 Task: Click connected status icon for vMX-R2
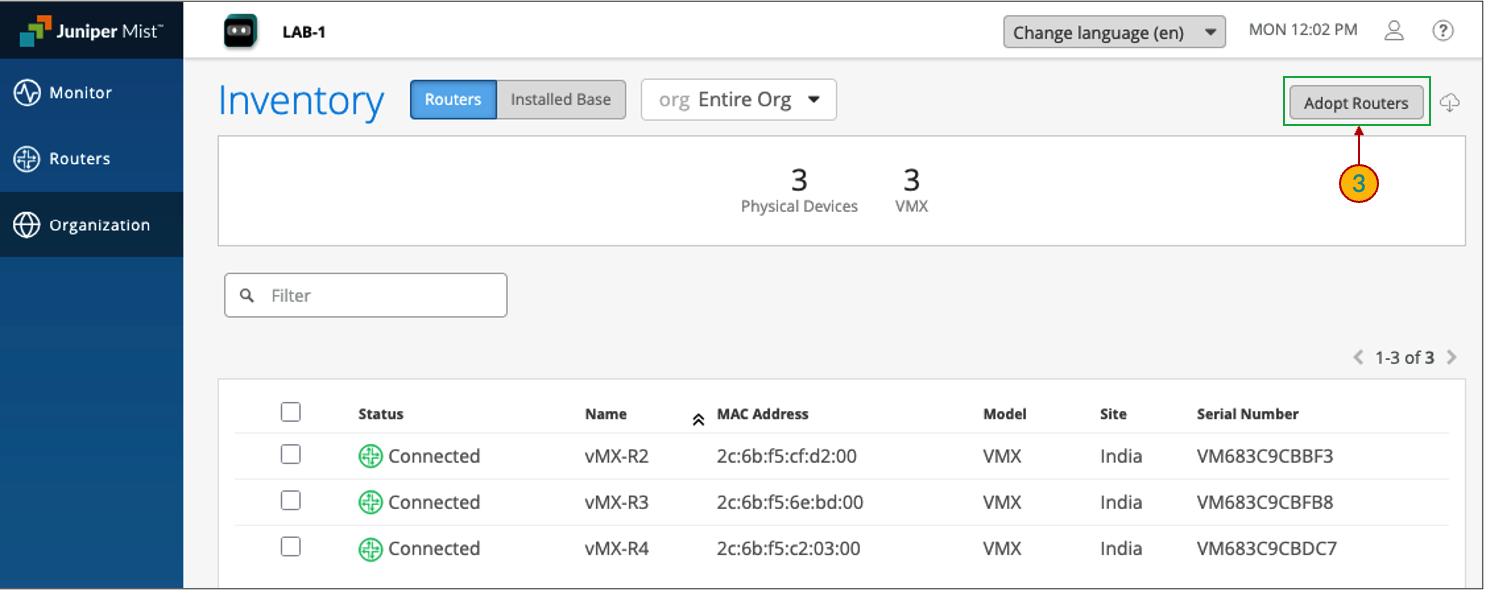[371, 456]
